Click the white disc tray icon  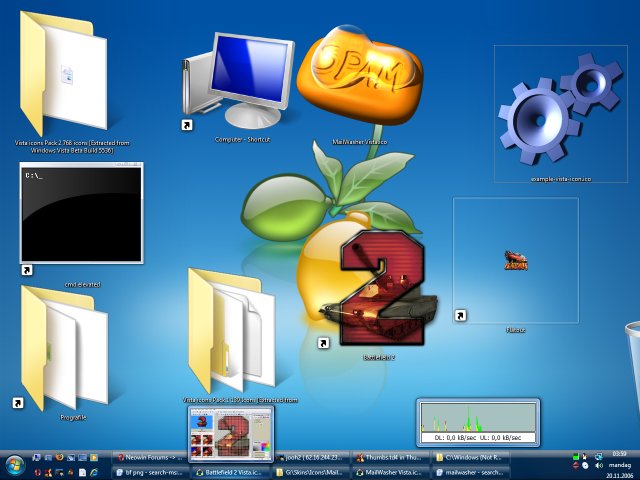pos(585,466)
